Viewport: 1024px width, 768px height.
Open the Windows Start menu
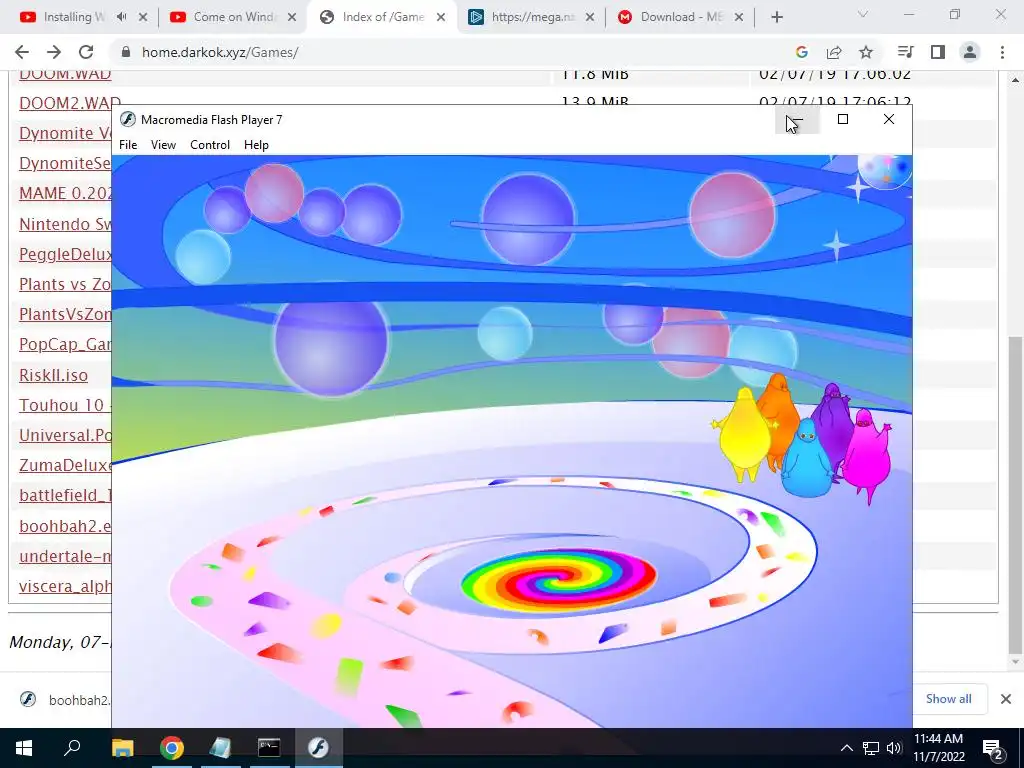[24, 748]
